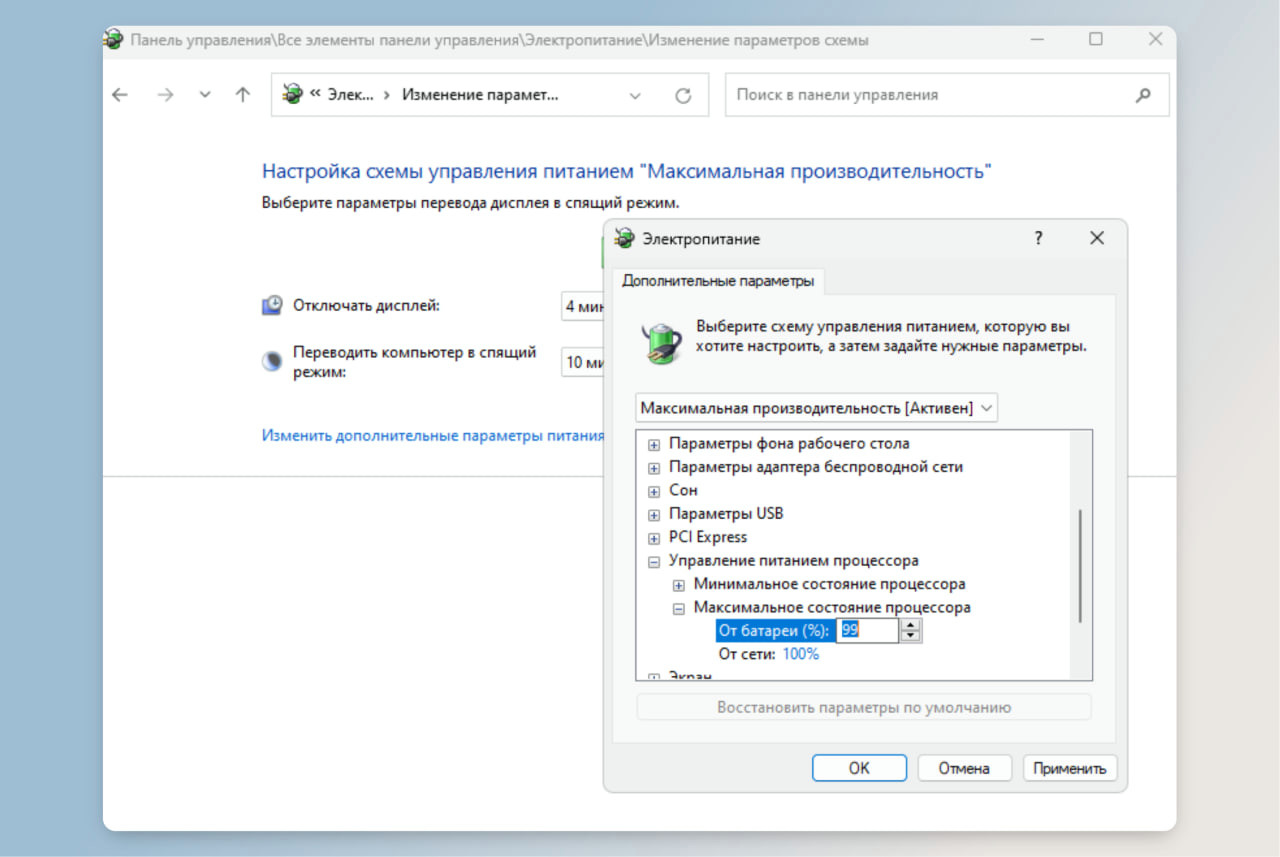Open the address bar history dropdown

point(634,96)
